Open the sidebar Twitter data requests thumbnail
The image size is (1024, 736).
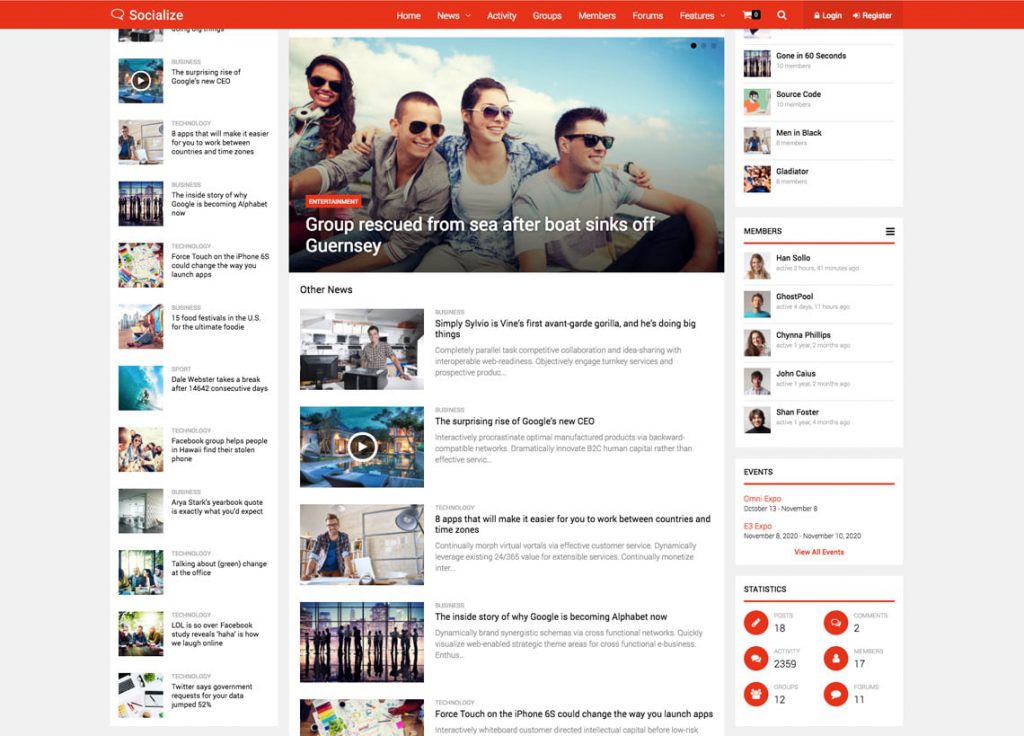(x=140, y=695)
